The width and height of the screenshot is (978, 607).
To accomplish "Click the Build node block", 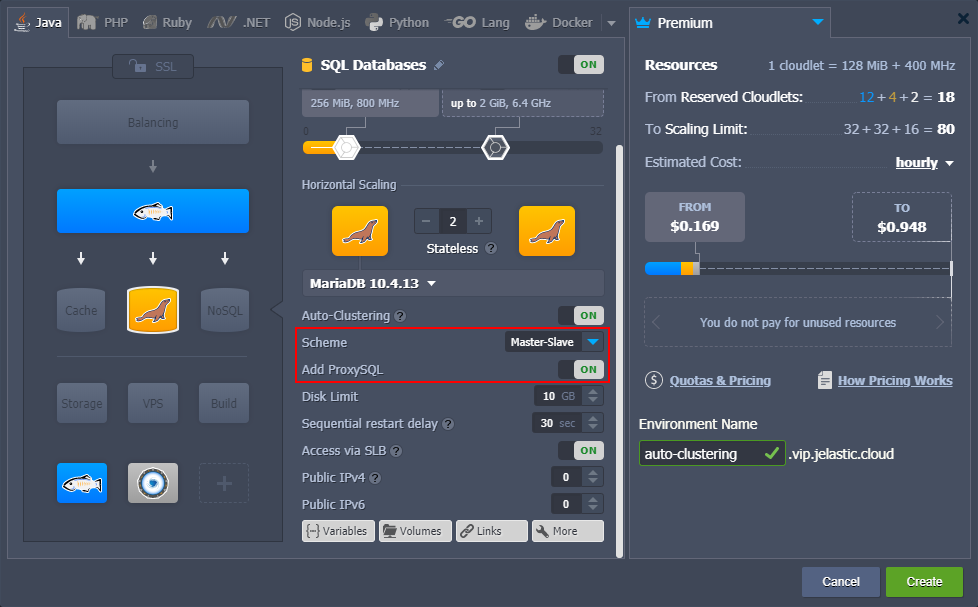I will tap(224, 403).
